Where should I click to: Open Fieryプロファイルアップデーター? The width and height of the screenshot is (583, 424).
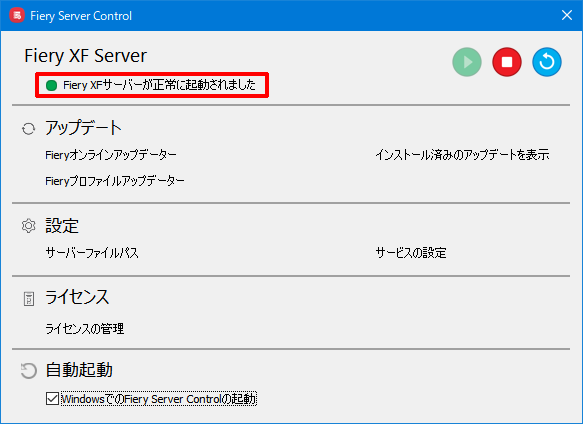tap(115, 181)
